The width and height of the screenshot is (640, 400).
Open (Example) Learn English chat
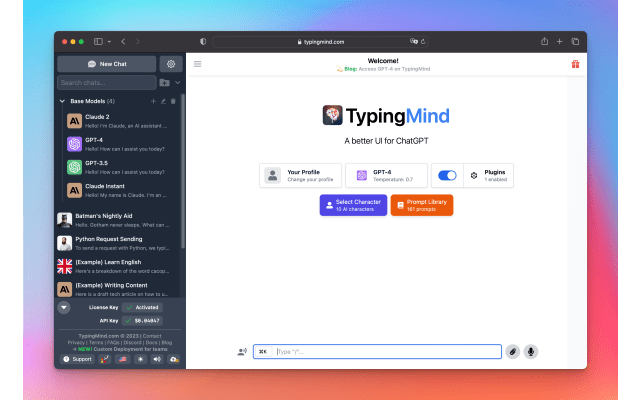[118, 267]
